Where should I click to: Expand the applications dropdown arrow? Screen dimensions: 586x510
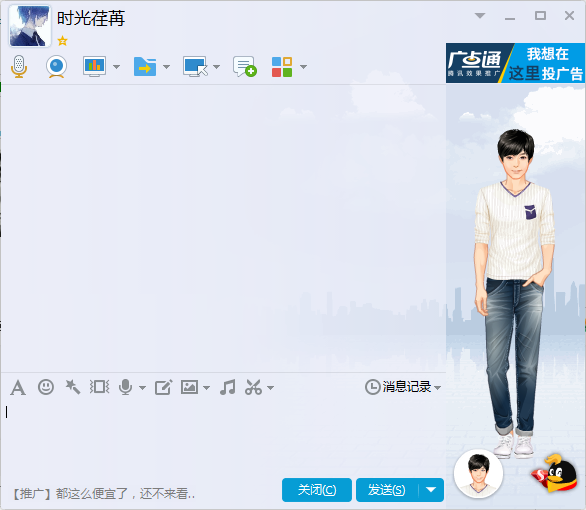pos(303,67)
